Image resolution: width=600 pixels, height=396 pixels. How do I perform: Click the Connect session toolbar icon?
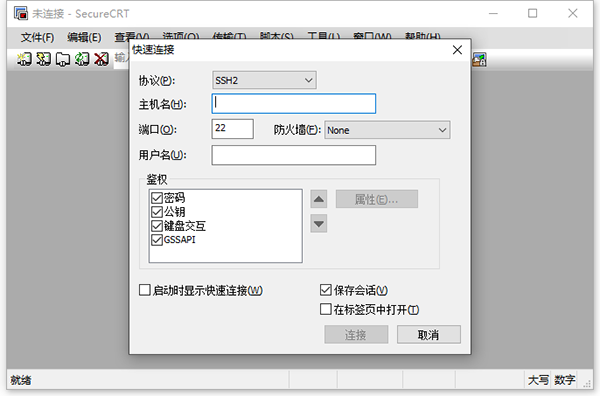[24, 59]
